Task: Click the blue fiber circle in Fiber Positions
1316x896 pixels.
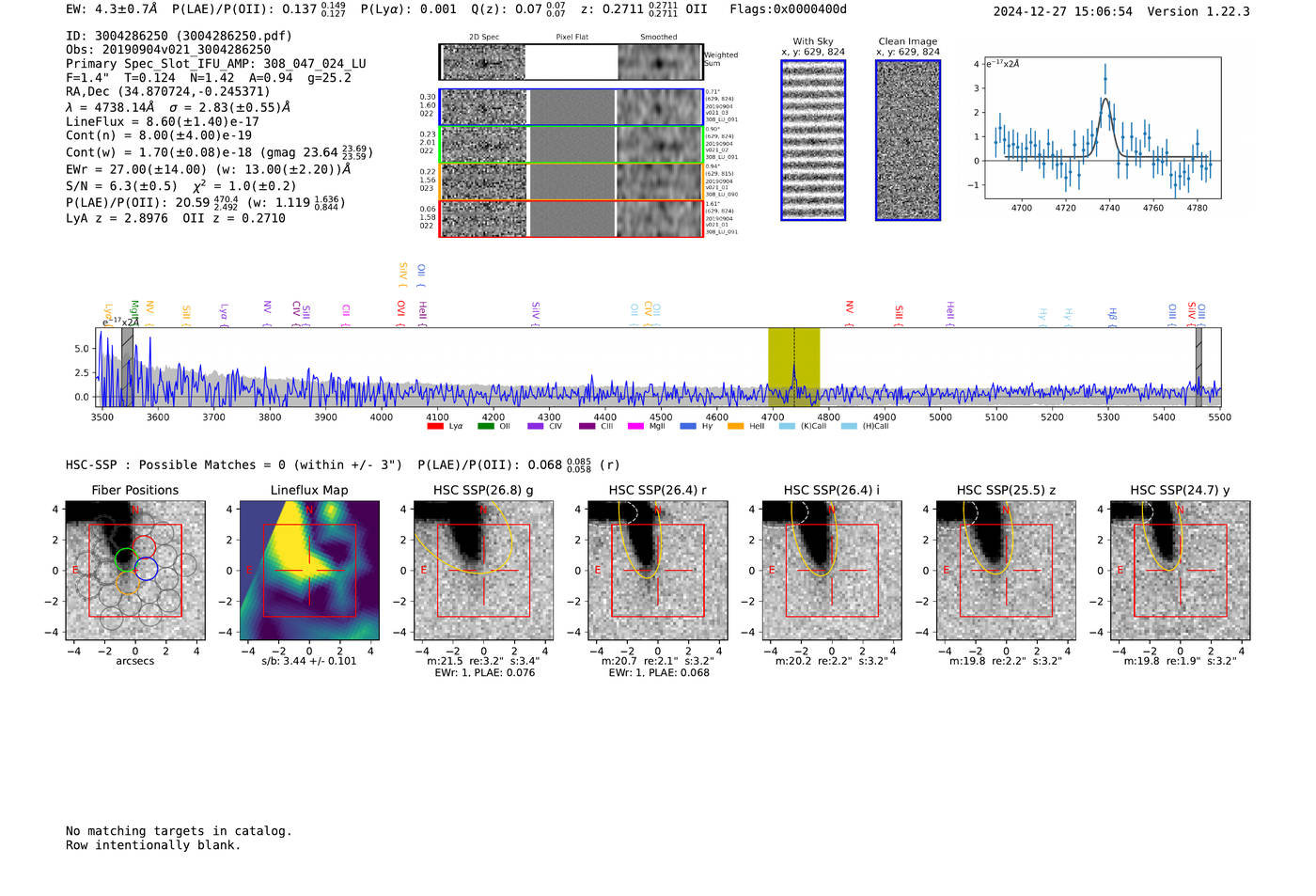Action: tap(146, 568)
